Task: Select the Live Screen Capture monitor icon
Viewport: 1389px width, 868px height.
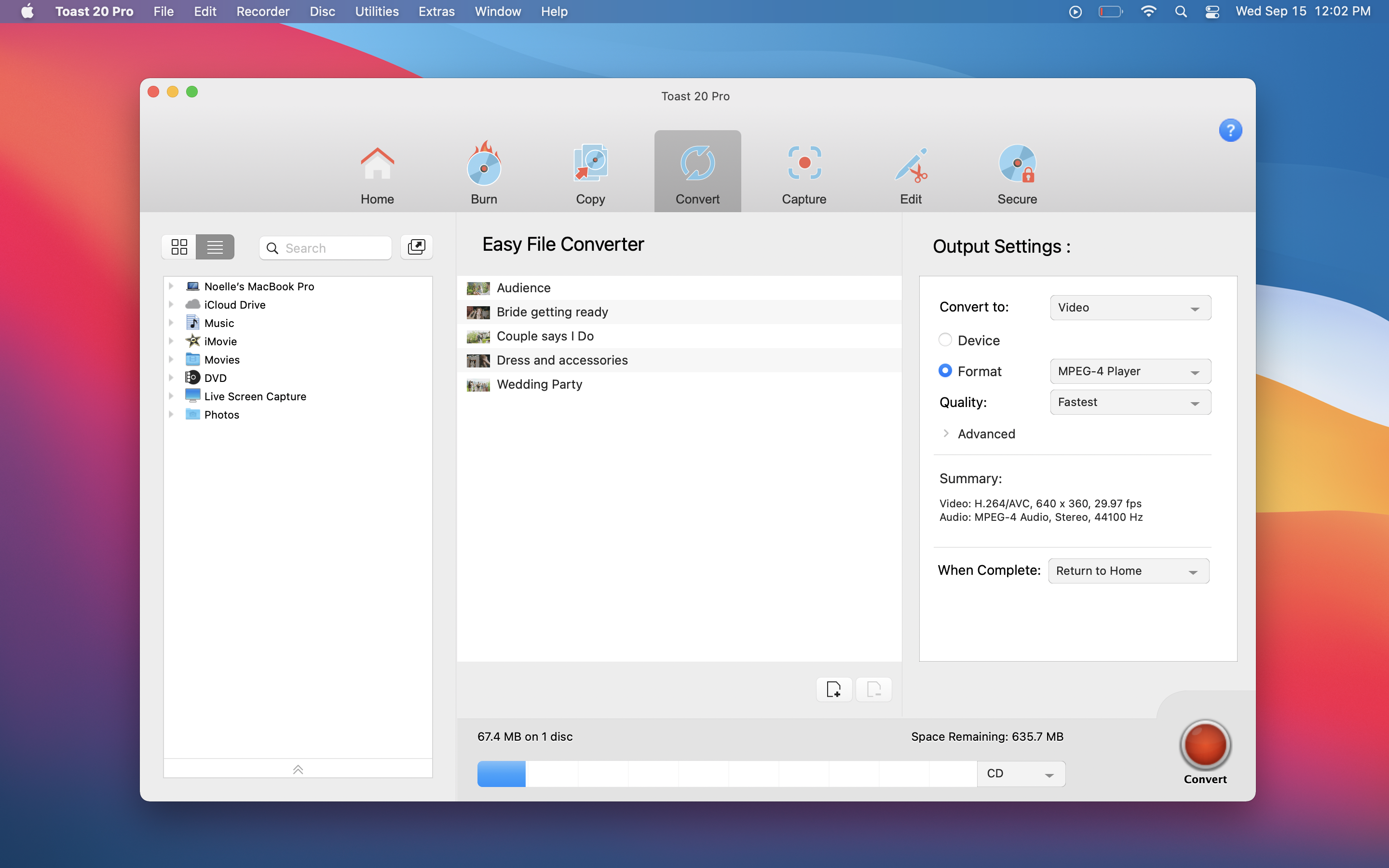Action: (x=193, y=395)
